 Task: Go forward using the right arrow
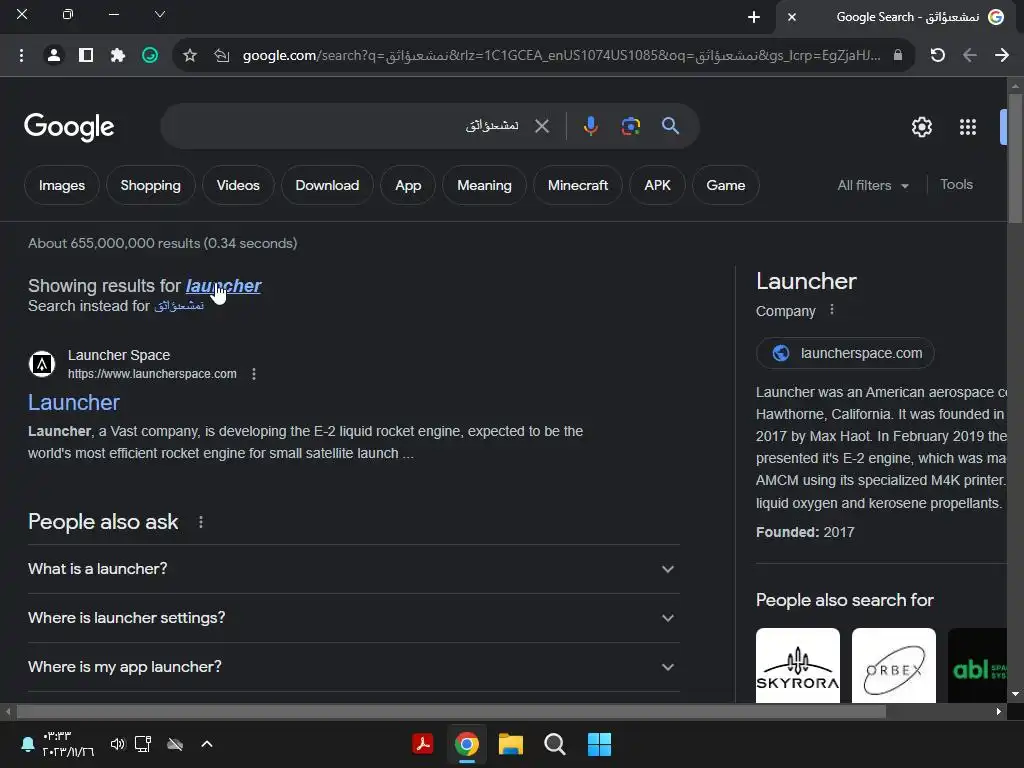point(1002,56)
